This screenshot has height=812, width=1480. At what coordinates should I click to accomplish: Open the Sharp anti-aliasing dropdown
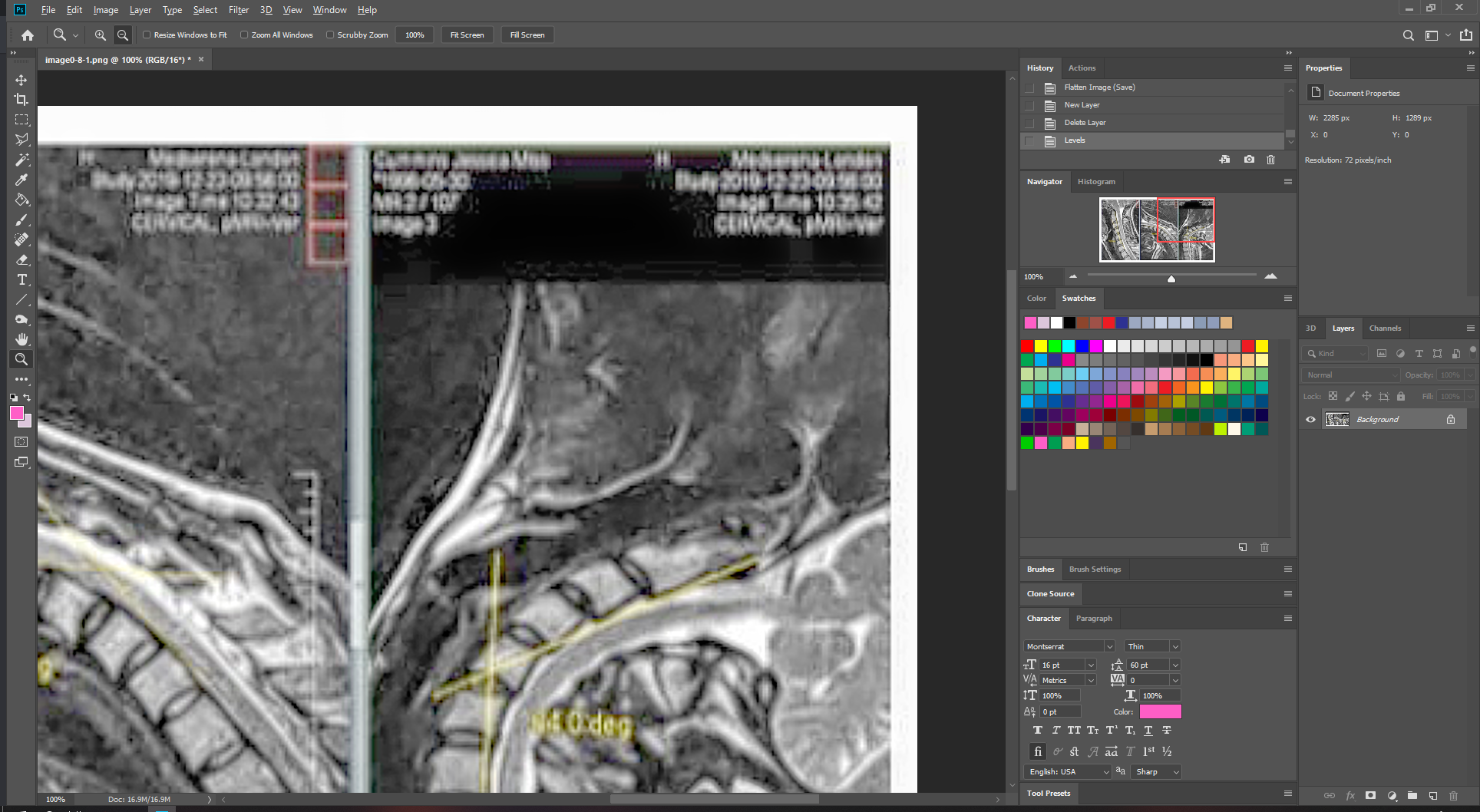tap(1157, 772)
